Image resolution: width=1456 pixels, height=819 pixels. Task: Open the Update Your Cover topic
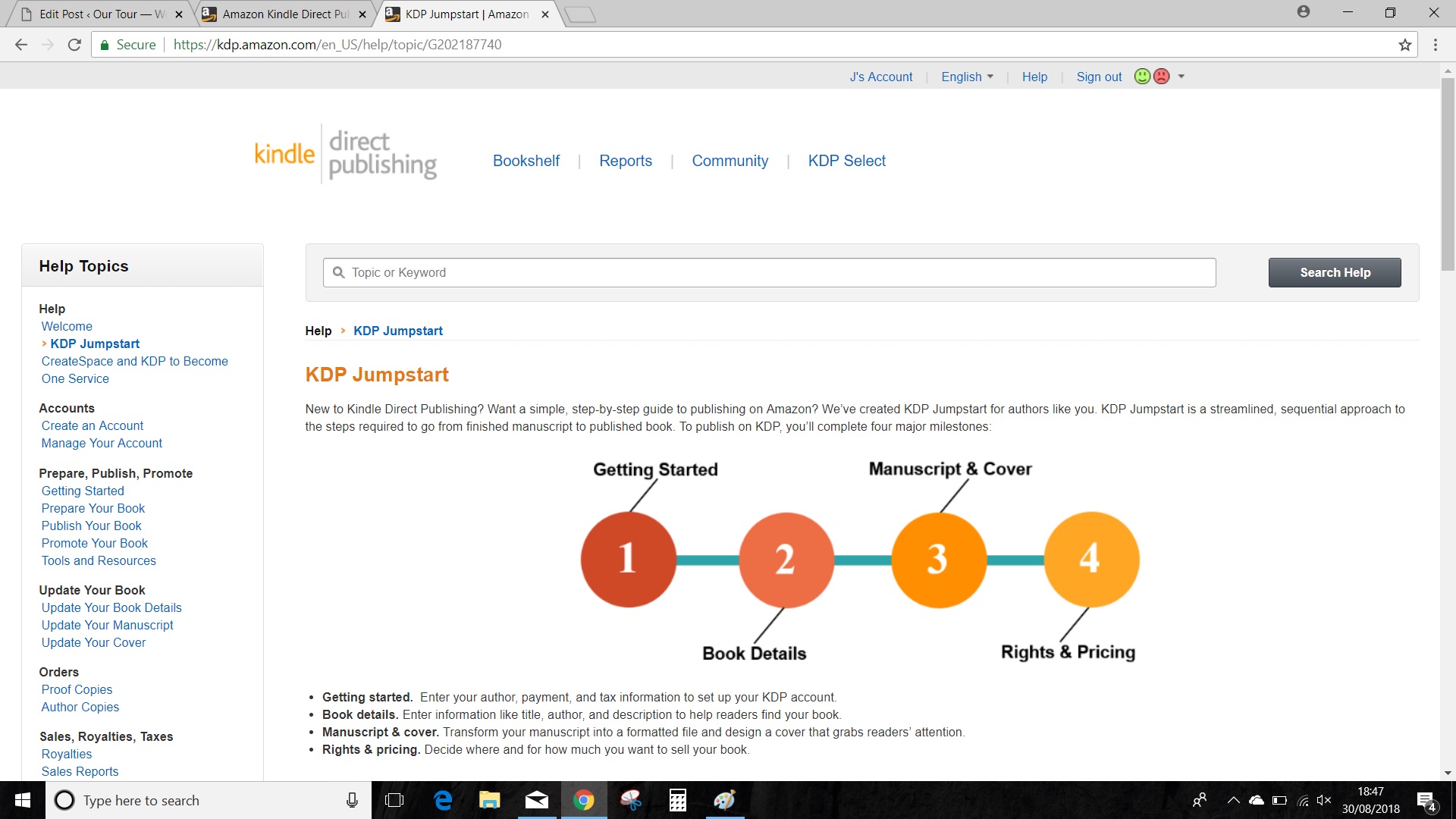tap(93, 642)
